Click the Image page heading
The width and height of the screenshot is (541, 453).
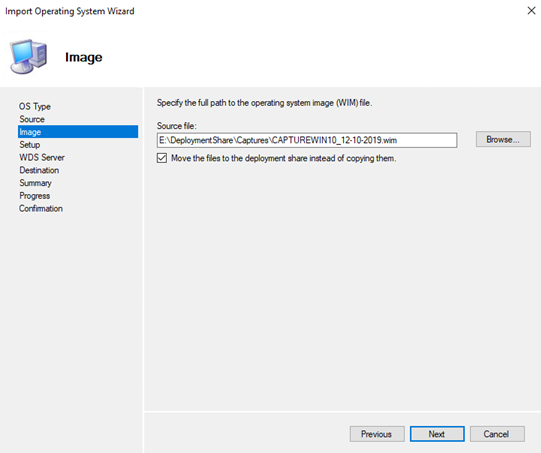pyautogui.click(x=83, y=57)
